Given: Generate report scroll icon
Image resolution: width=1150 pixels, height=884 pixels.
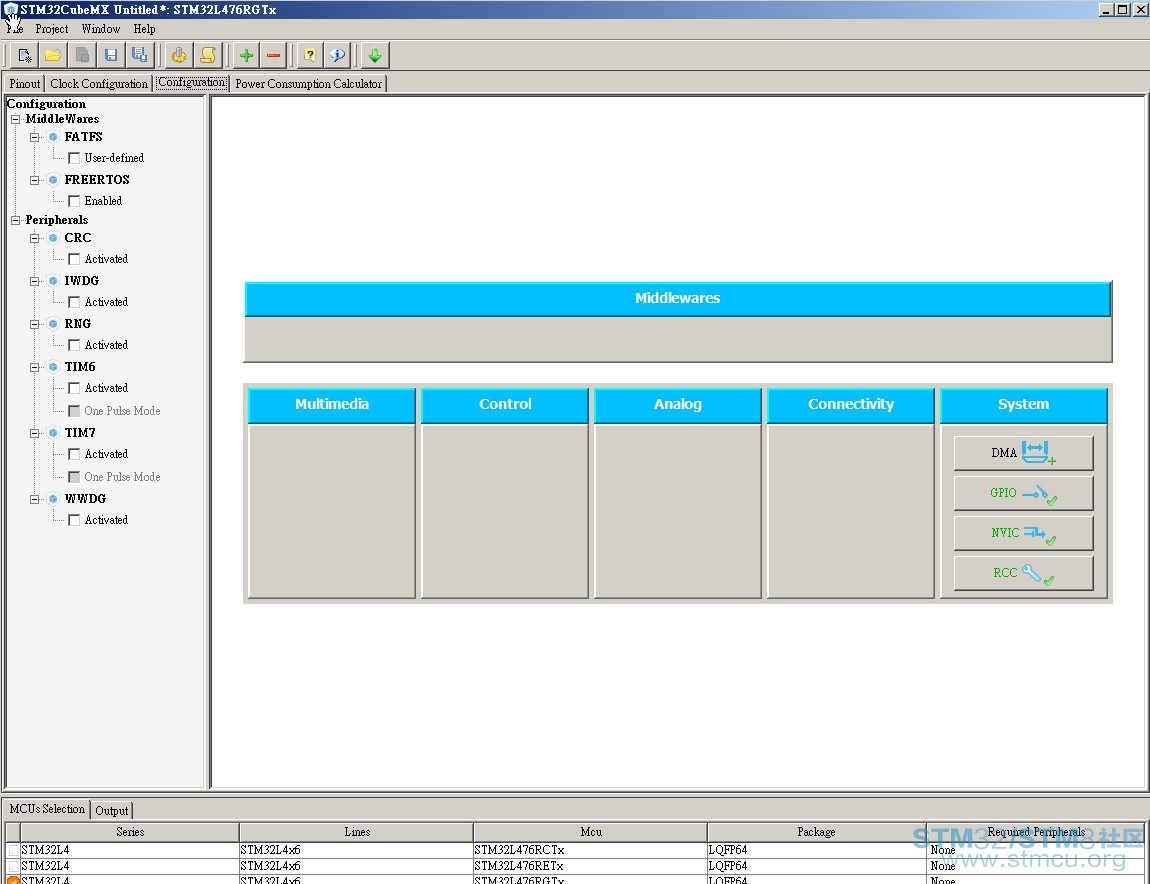Looking at the screenshot, I should [208, 55].
